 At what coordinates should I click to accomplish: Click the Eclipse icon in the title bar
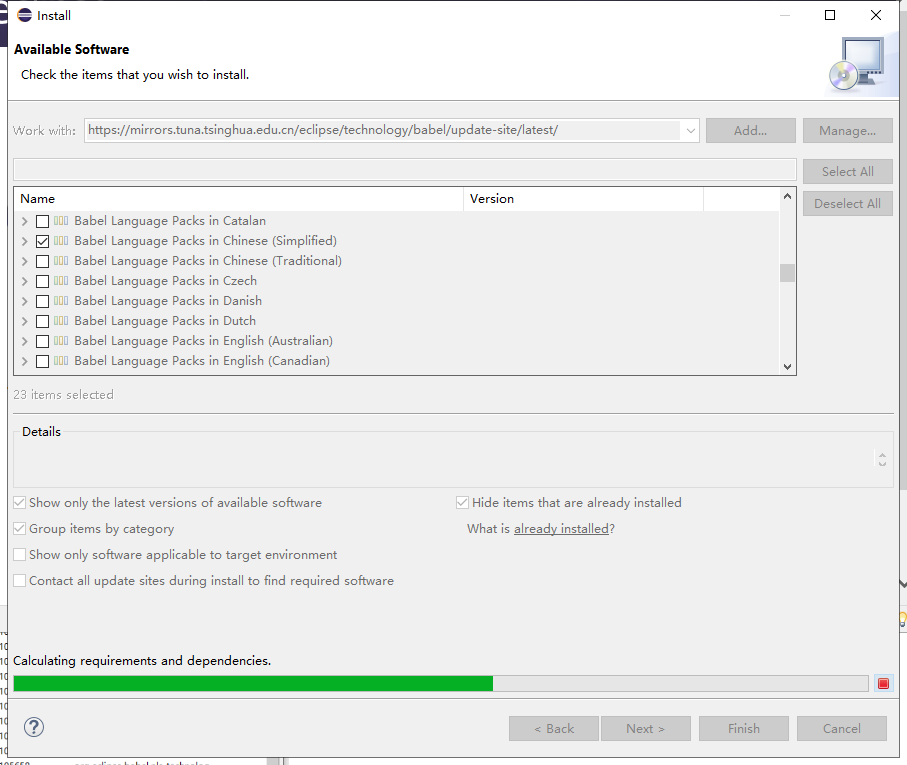(x=25, y=15)
